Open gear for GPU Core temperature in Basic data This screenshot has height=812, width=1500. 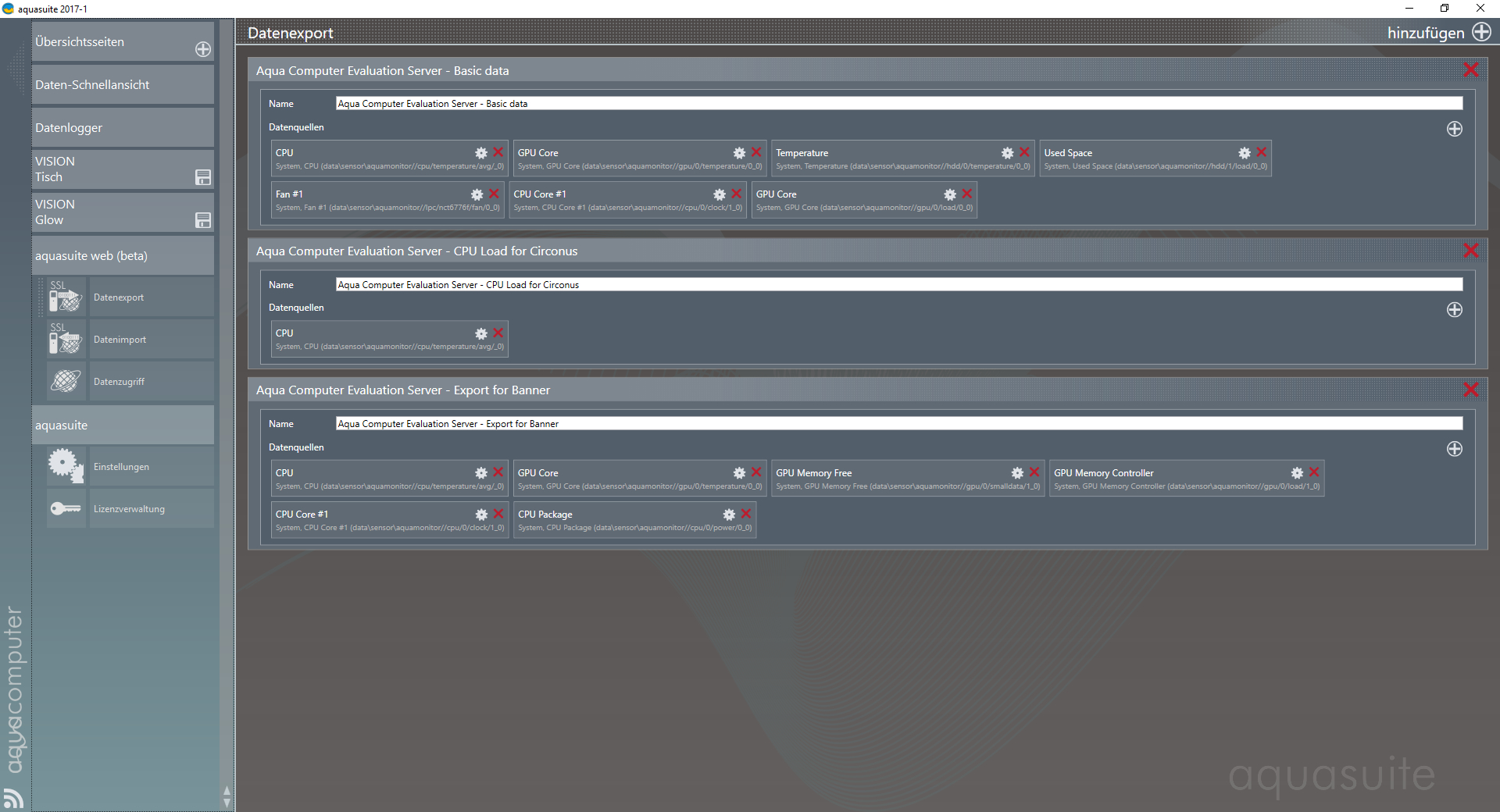click(x=739, y=153)
